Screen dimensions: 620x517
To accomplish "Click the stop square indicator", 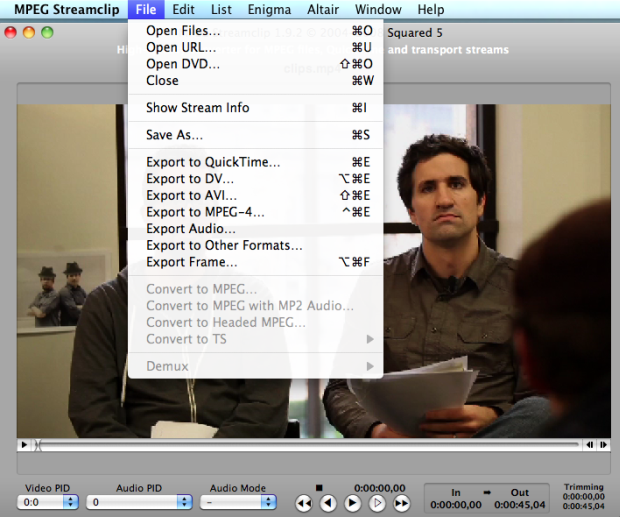I will [x=319, y=488].
